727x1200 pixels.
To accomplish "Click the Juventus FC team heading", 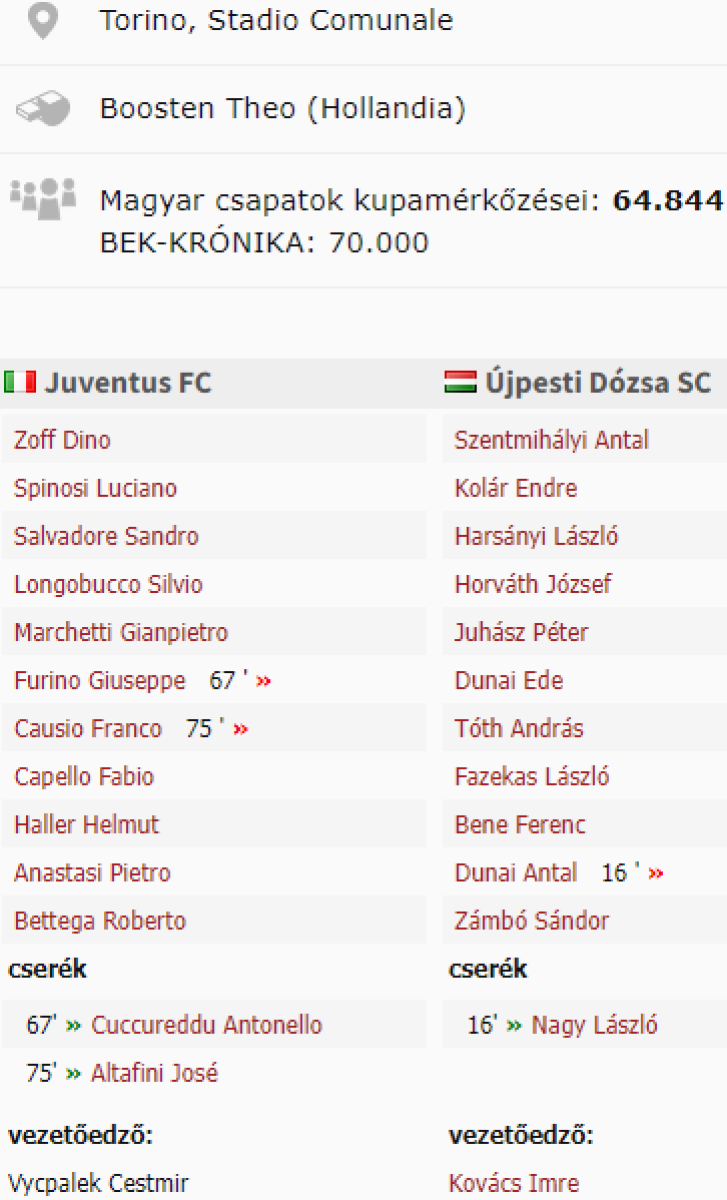I will click(128, 382).
